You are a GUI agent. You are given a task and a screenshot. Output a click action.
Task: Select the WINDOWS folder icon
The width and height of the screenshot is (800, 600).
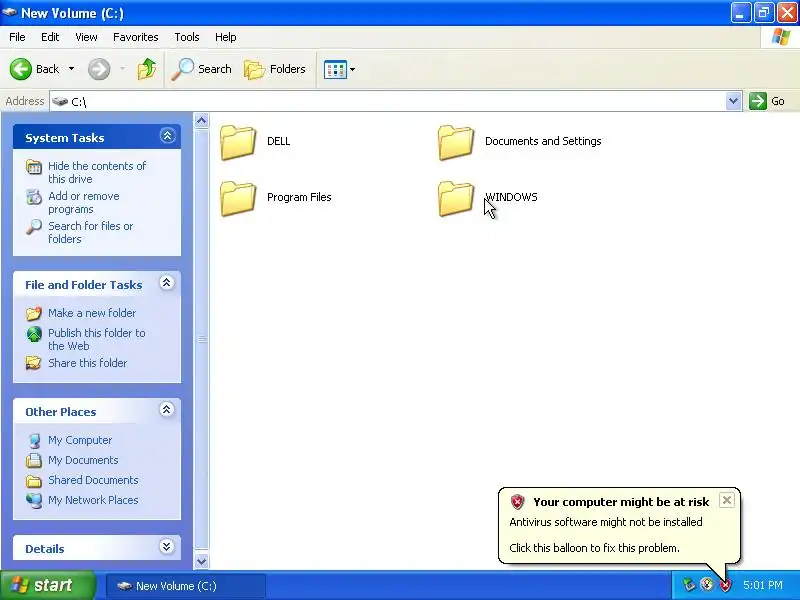[456, 198]
